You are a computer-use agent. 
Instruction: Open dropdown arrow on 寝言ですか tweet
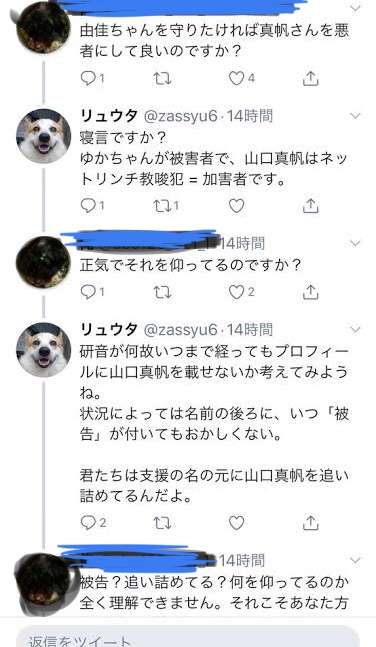pyautogui.click(x=355, y=116)
